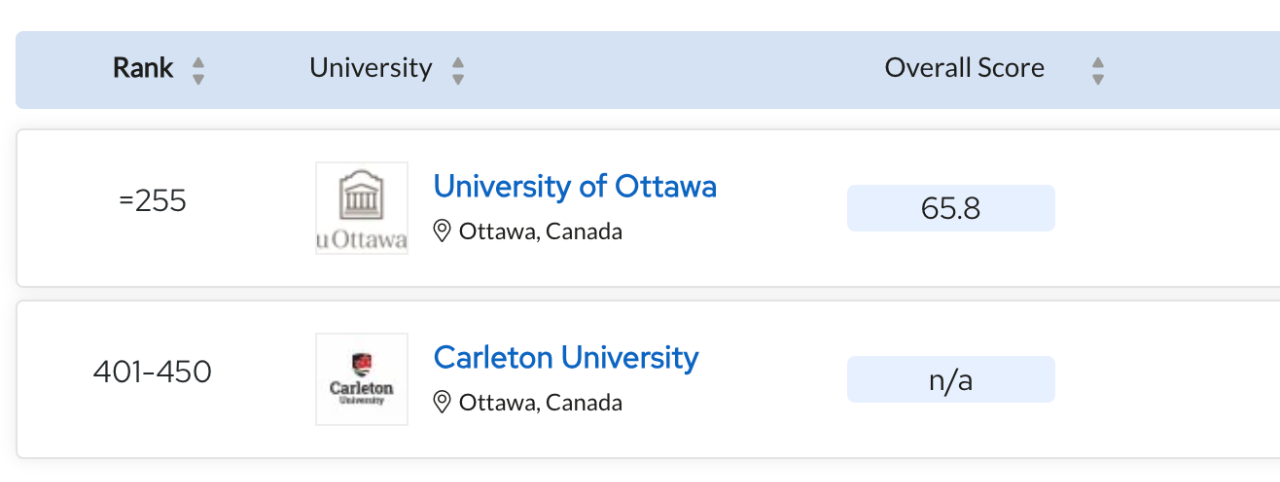
Task: Open the Carleton University link
Action: point(566,357)
